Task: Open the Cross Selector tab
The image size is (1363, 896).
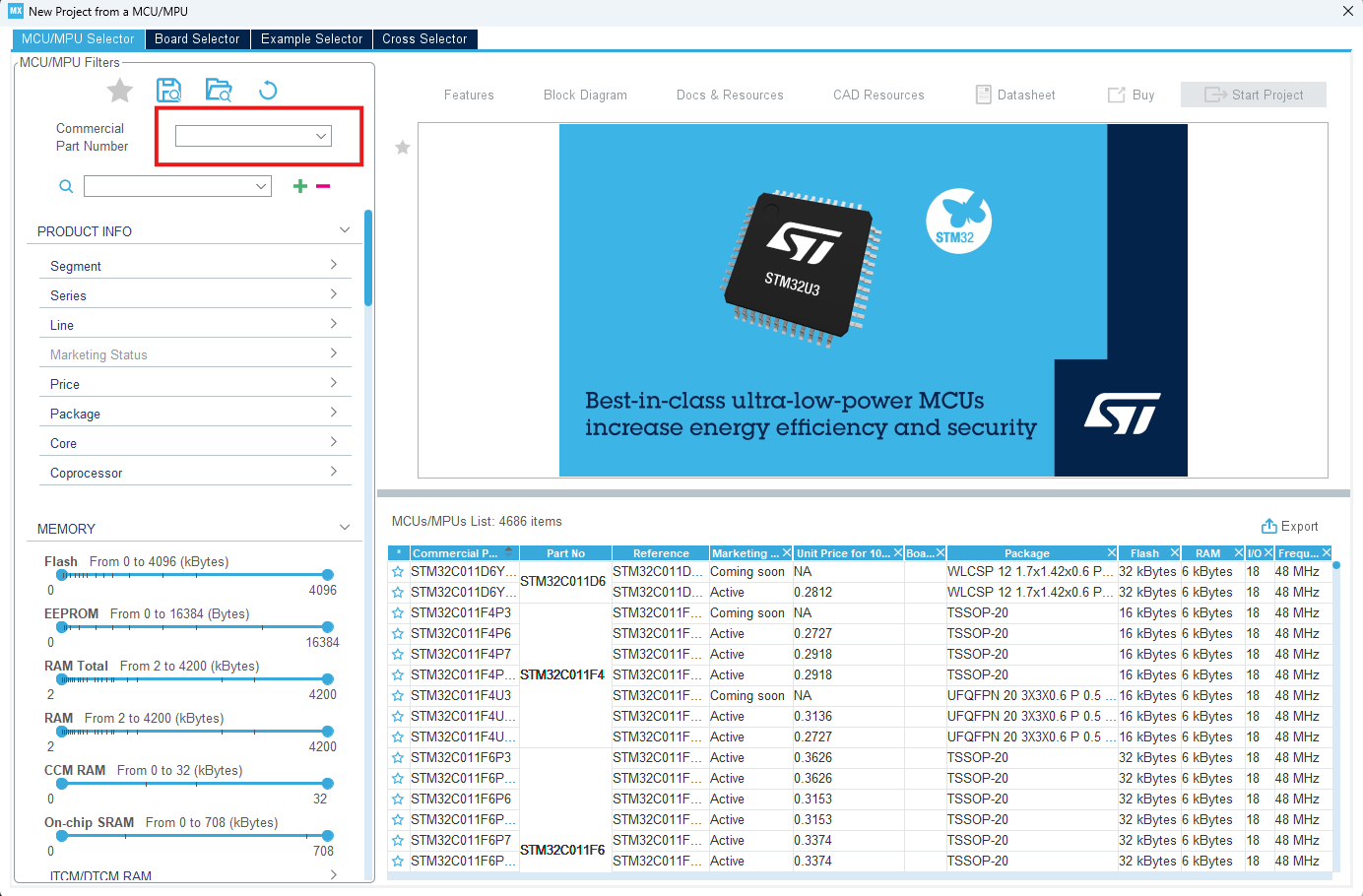Action: [x=424, y=39]
